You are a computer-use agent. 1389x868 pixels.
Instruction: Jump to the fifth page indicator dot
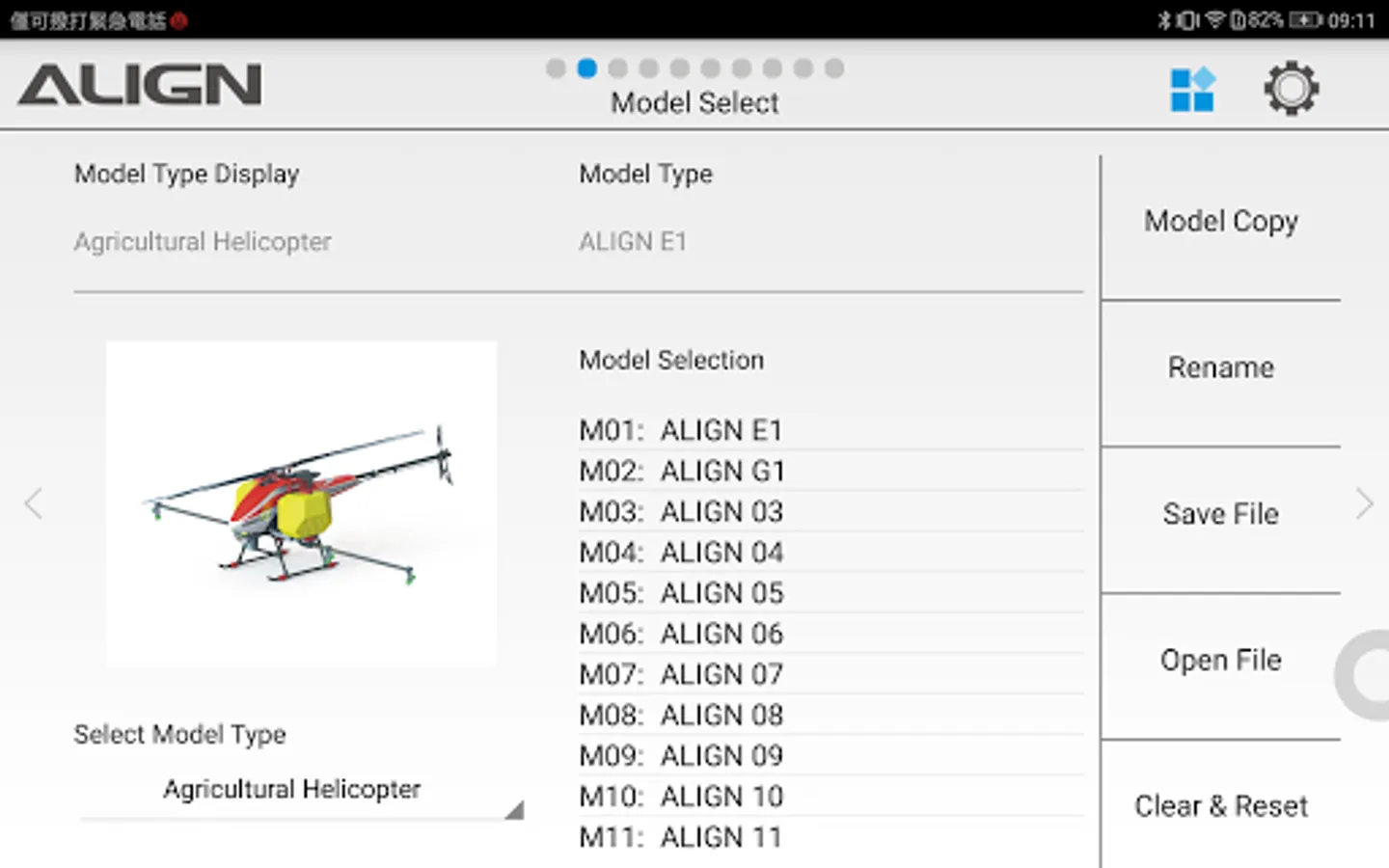[679, 68]
